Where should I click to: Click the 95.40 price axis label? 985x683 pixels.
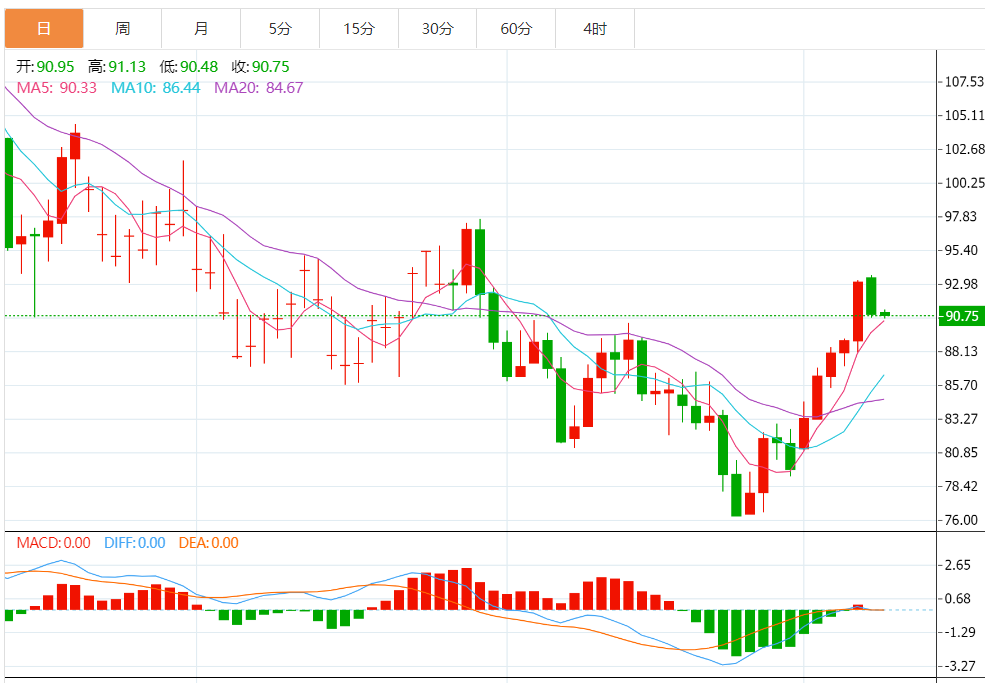(x=961, y=250)
